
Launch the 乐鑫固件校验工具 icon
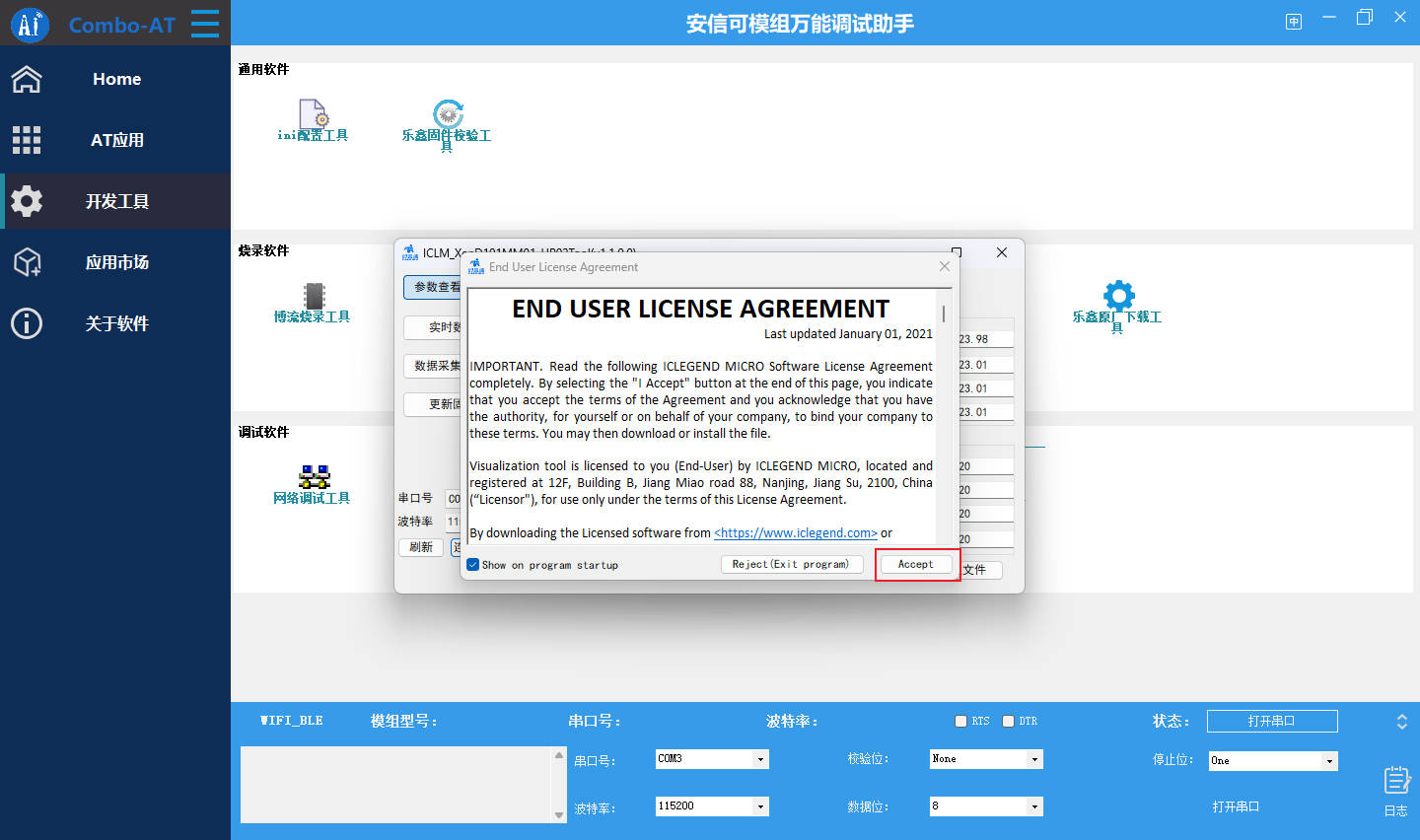[448, 113]
